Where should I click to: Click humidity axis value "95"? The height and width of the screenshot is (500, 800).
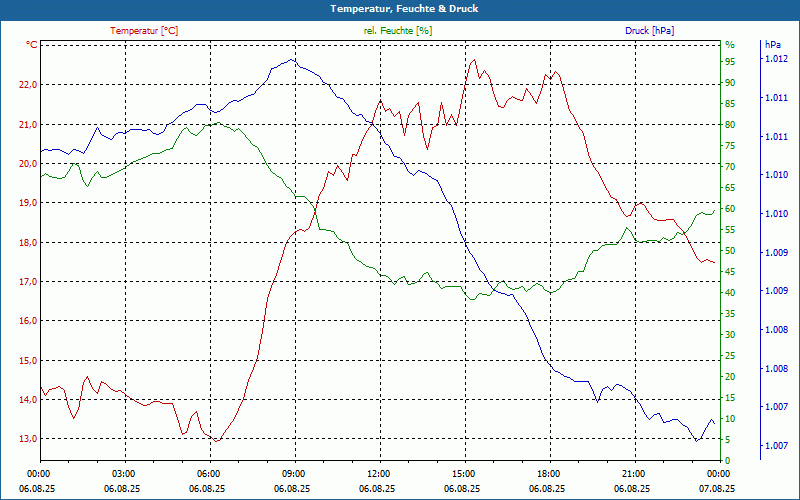(730, 62)
